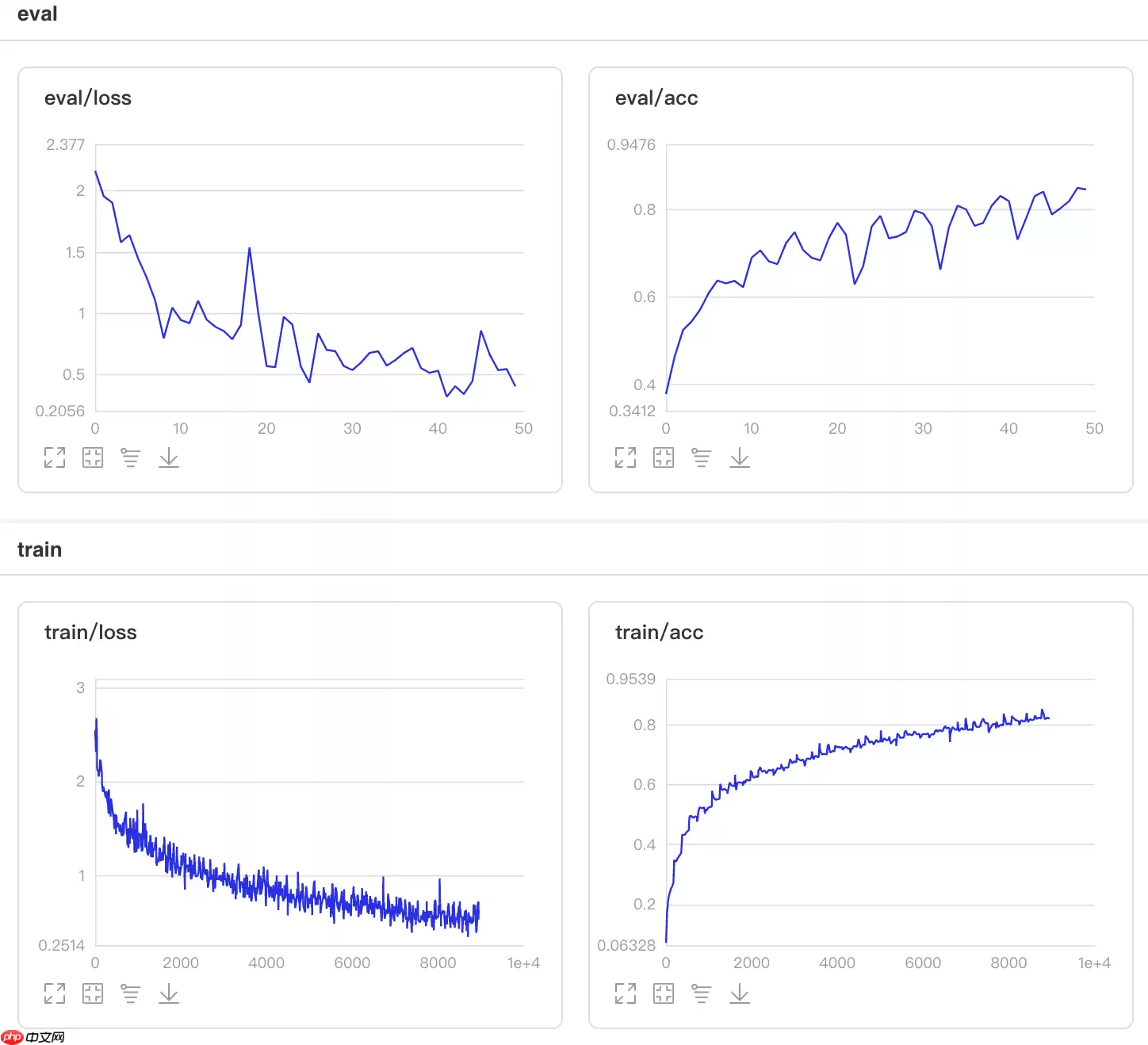Image resolution: width=1148 pixels, height=1045 pixels.
Task: Collapse the eval section header
Action: (x=37, y=14)
